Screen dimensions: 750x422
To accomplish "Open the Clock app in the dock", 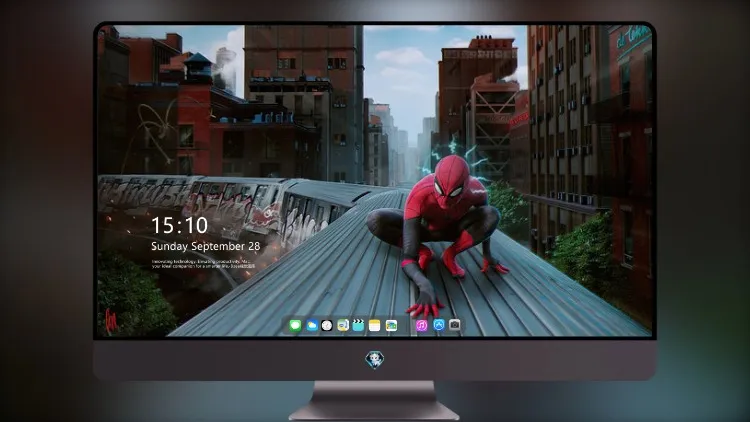I will pos(327,326).
